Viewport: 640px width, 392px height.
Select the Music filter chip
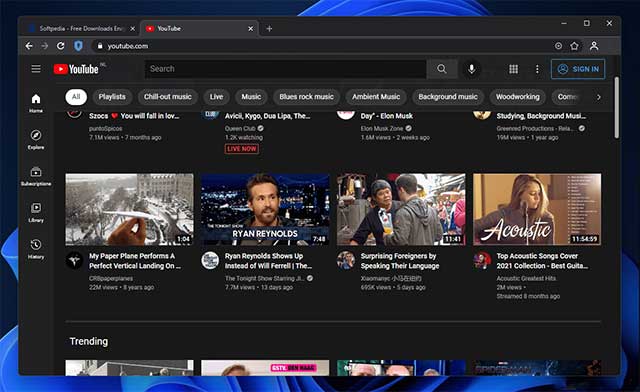(x=251, y=97)
